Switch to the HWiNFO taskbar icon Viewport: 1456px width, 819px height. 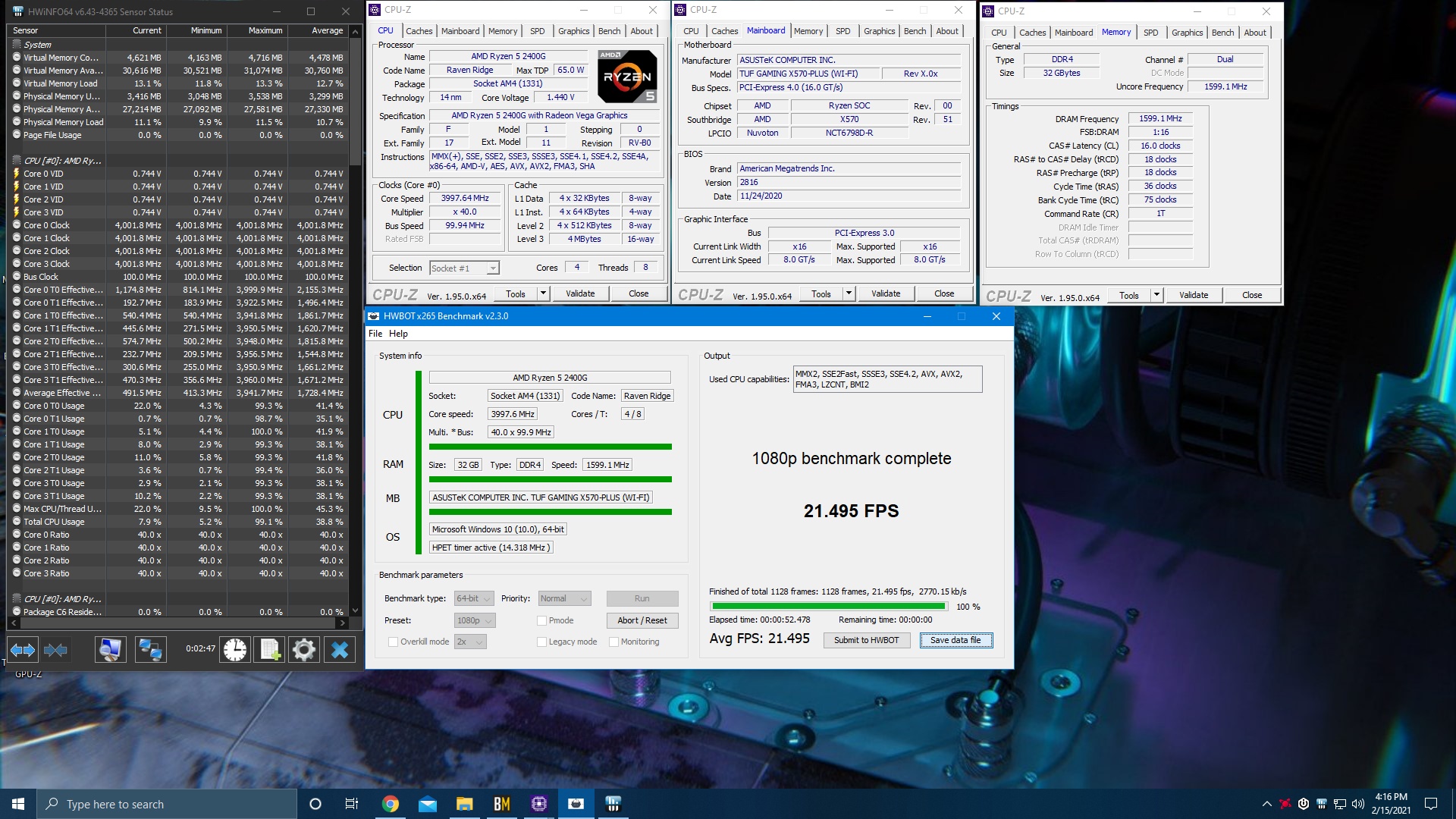[x=613, y=804]
